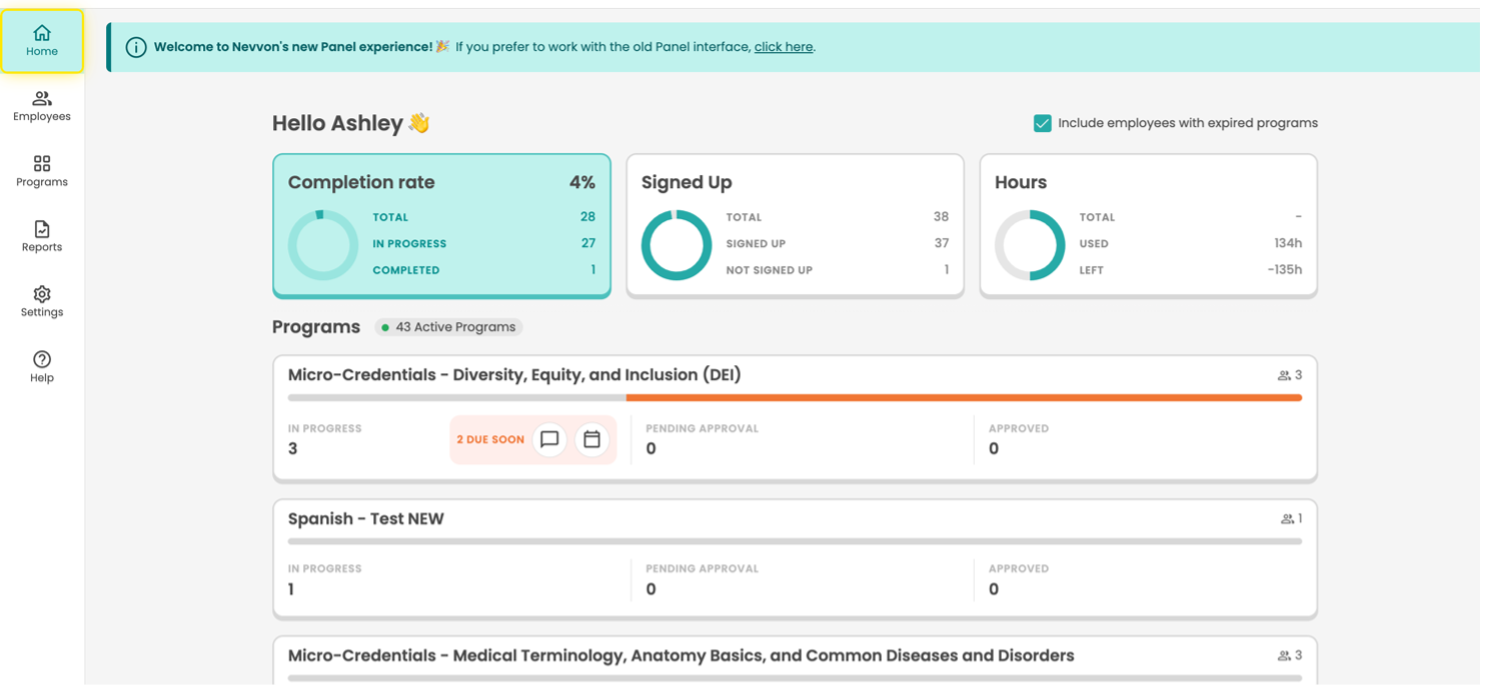Toggle the green checkbox near the employee filter
The width and height of the screenshot is (1485, 687).
(x=1043, y=122)
